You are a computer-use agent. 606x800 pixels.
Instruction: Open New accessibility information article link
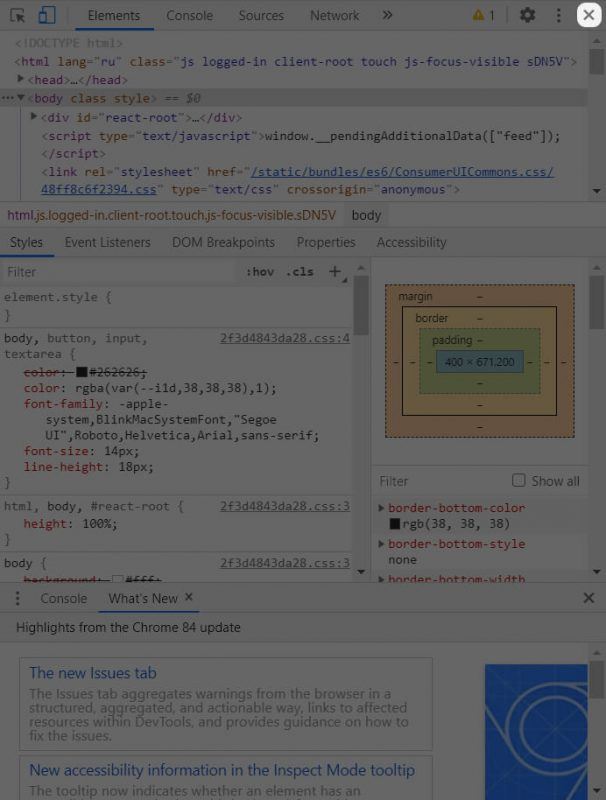click(222, 770)
